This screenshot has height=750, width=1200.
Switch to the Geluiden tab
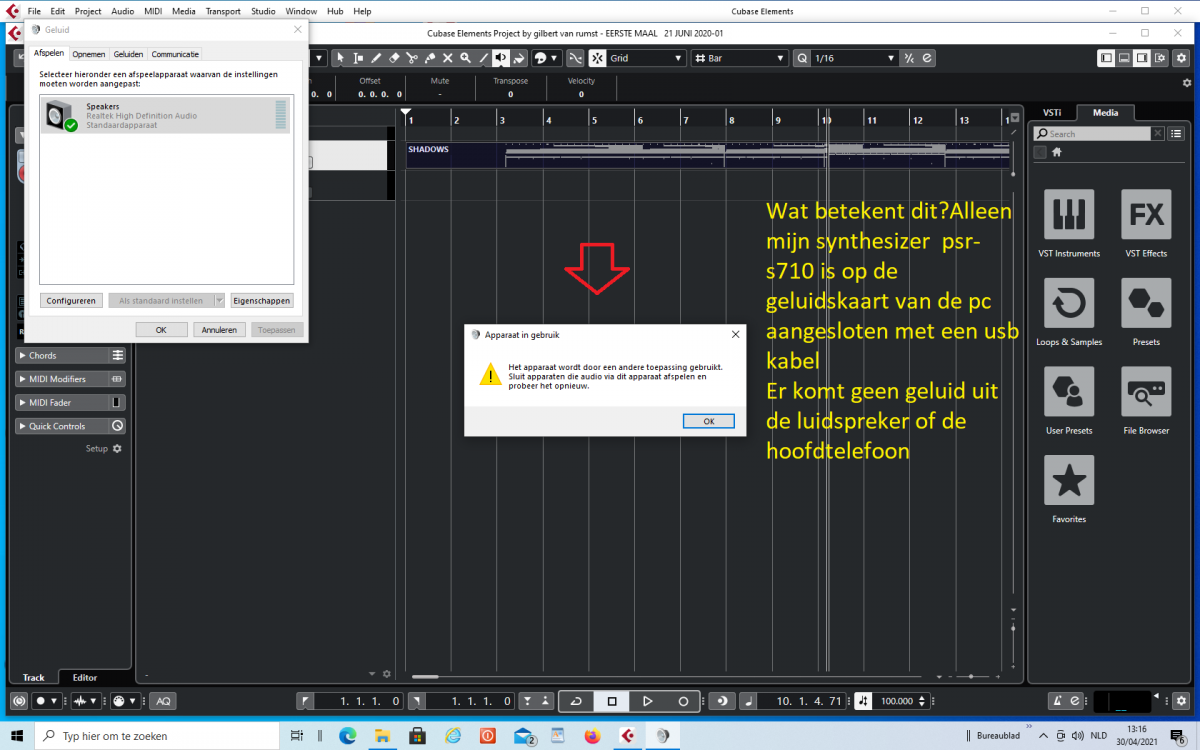point(128,54)
